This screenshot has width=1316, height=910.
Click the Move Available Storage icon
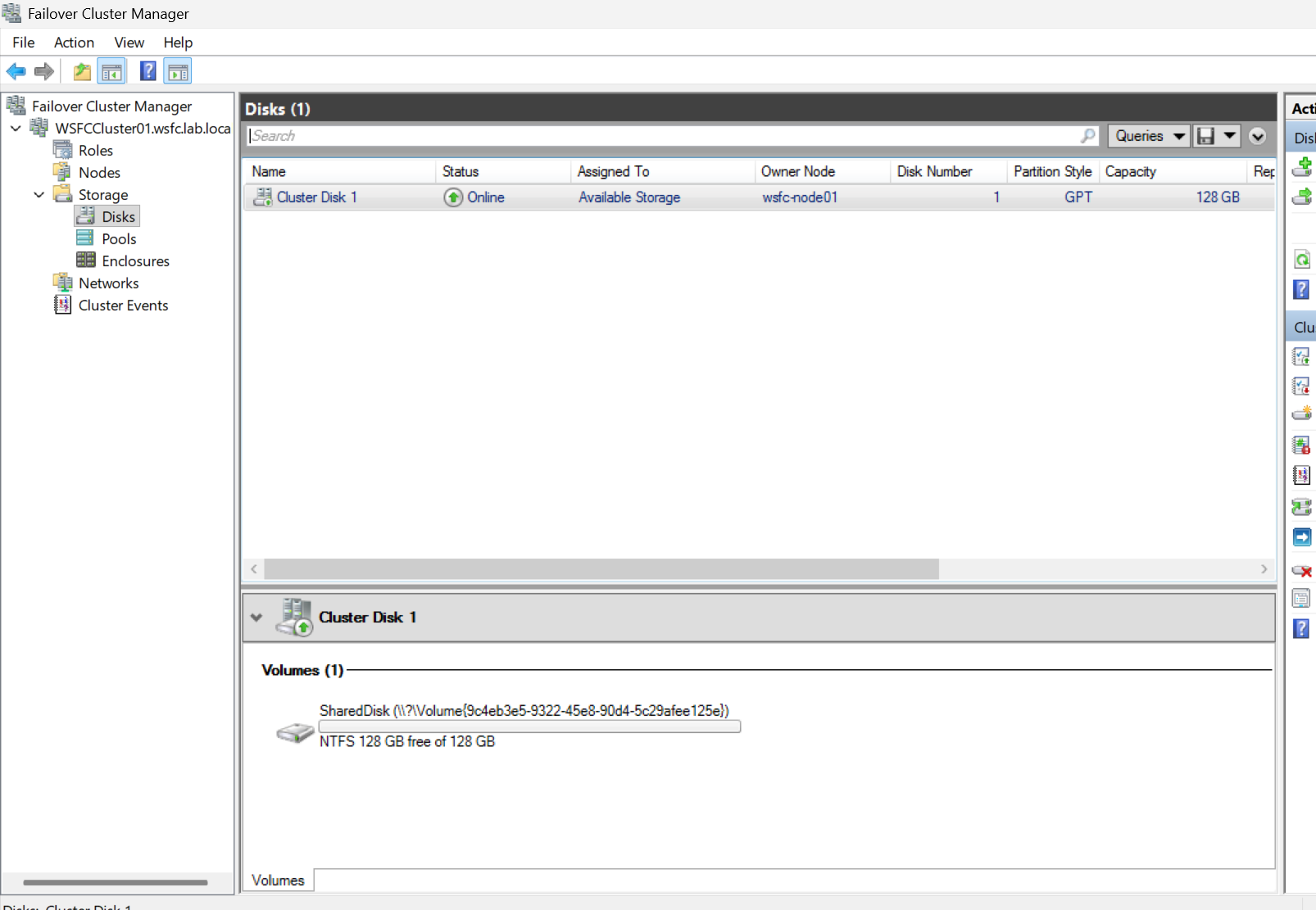pos(1302,196)
